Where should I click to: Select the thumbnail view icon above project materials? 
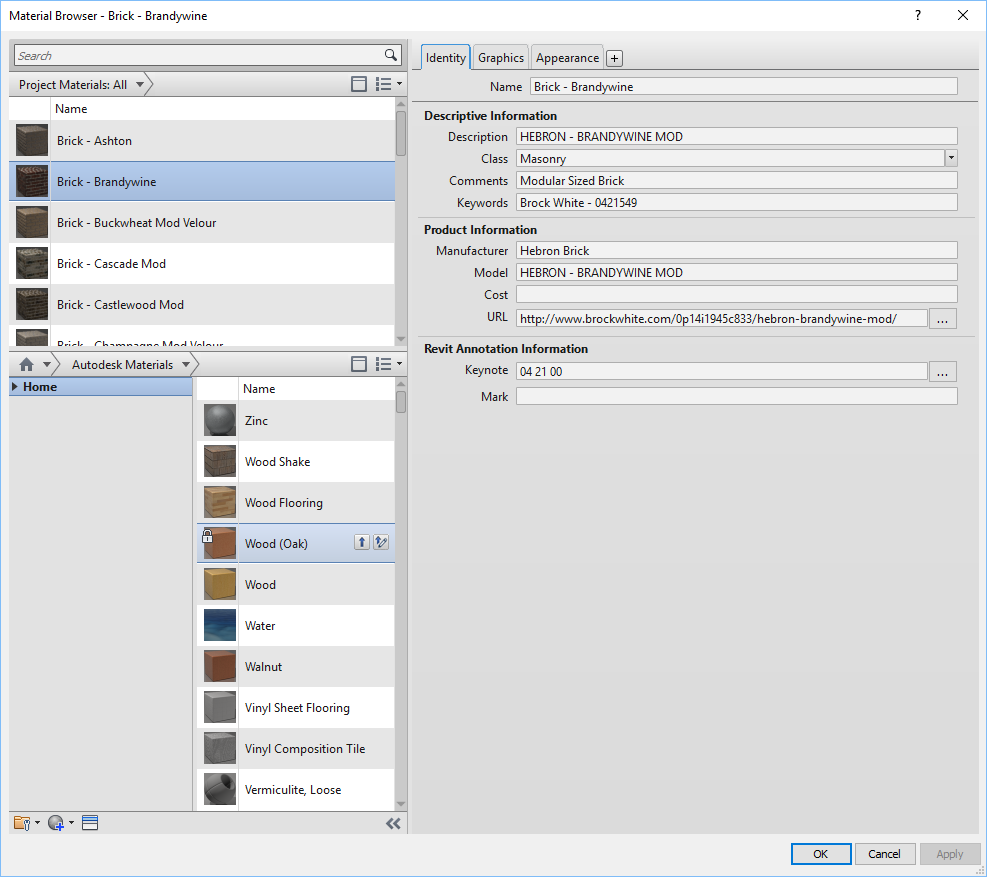[x=359, y=84]
